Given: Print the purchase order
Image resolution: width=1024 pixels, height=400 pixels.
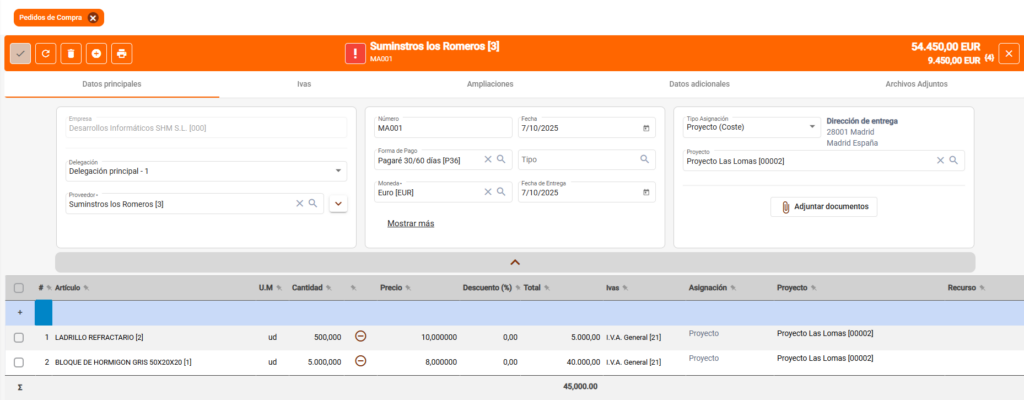Looking at the screenshot, I should (122, 53).
